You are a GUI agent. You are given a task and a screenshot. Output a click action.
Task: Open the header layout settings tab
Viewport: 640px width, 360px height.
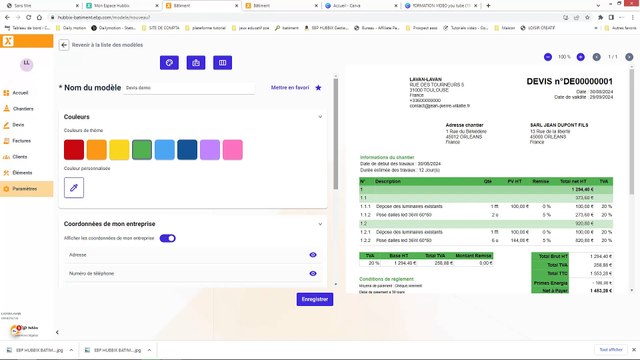click(196, 63)
